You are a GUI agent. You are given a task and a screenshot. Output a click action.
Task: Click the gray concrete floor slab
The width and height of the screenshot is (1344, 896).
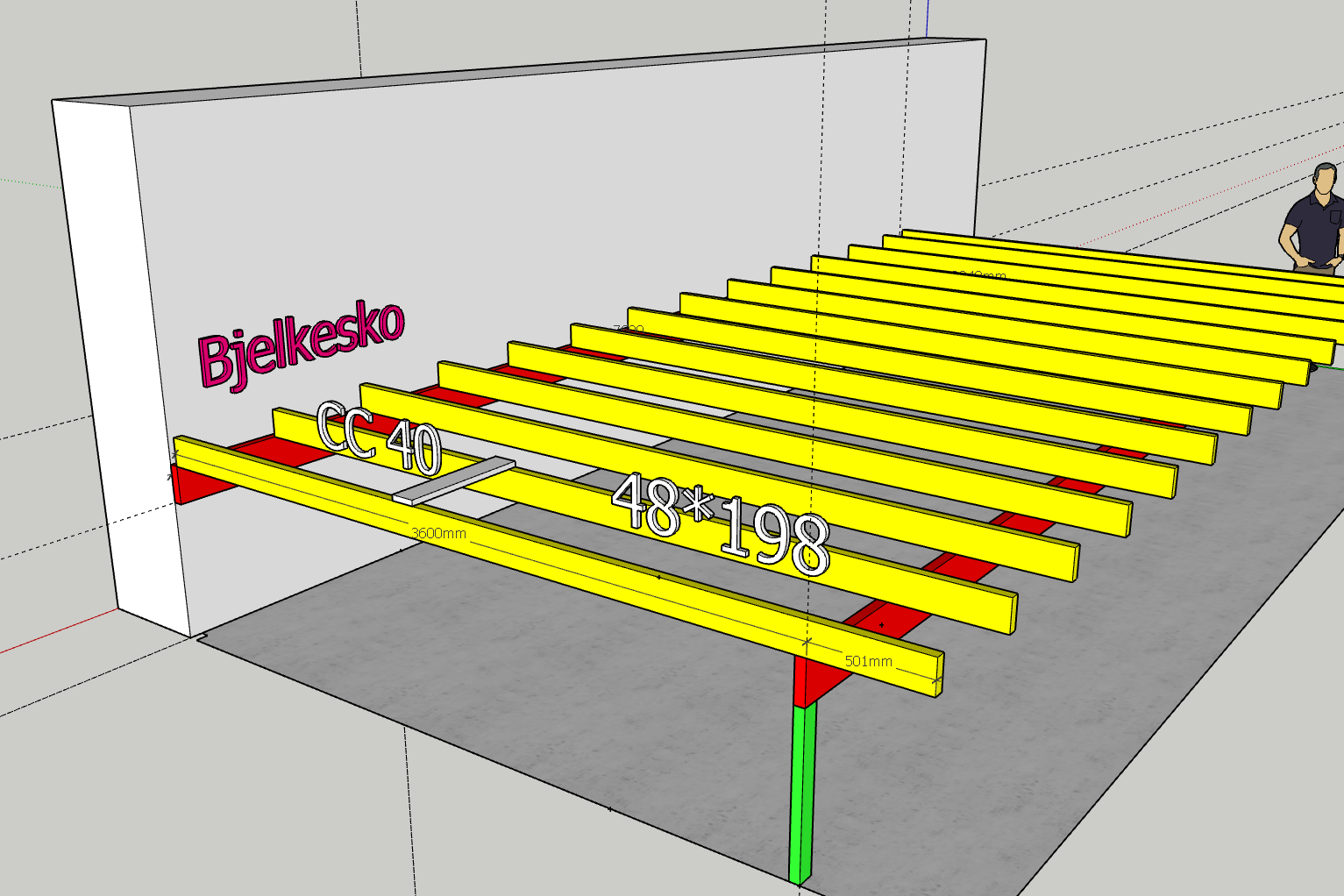pyautogui.click(x=964, y=772)
